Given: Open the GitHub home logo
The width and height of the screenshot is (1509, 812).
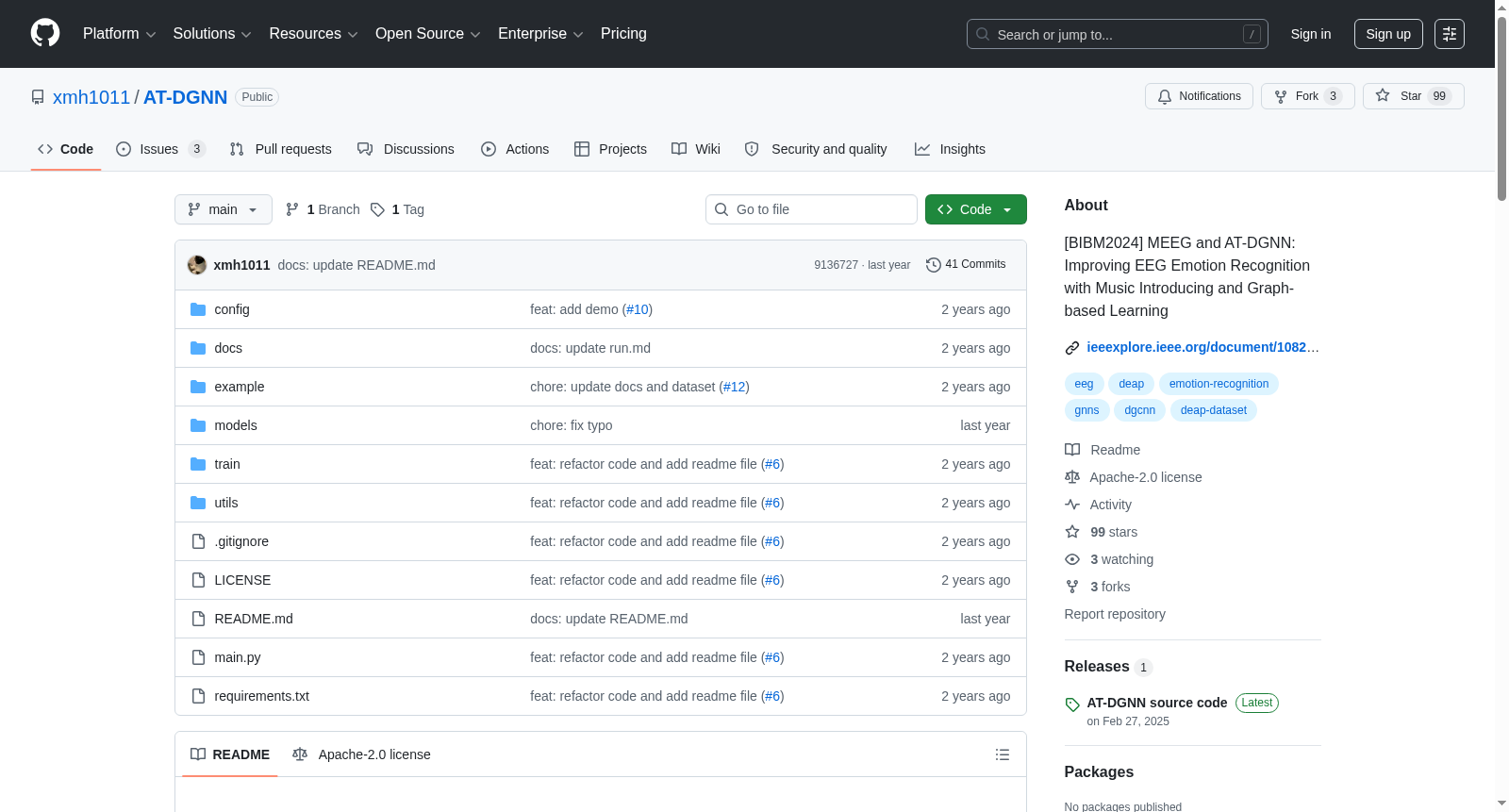Looking at the screenshot, I should (45, 34).
